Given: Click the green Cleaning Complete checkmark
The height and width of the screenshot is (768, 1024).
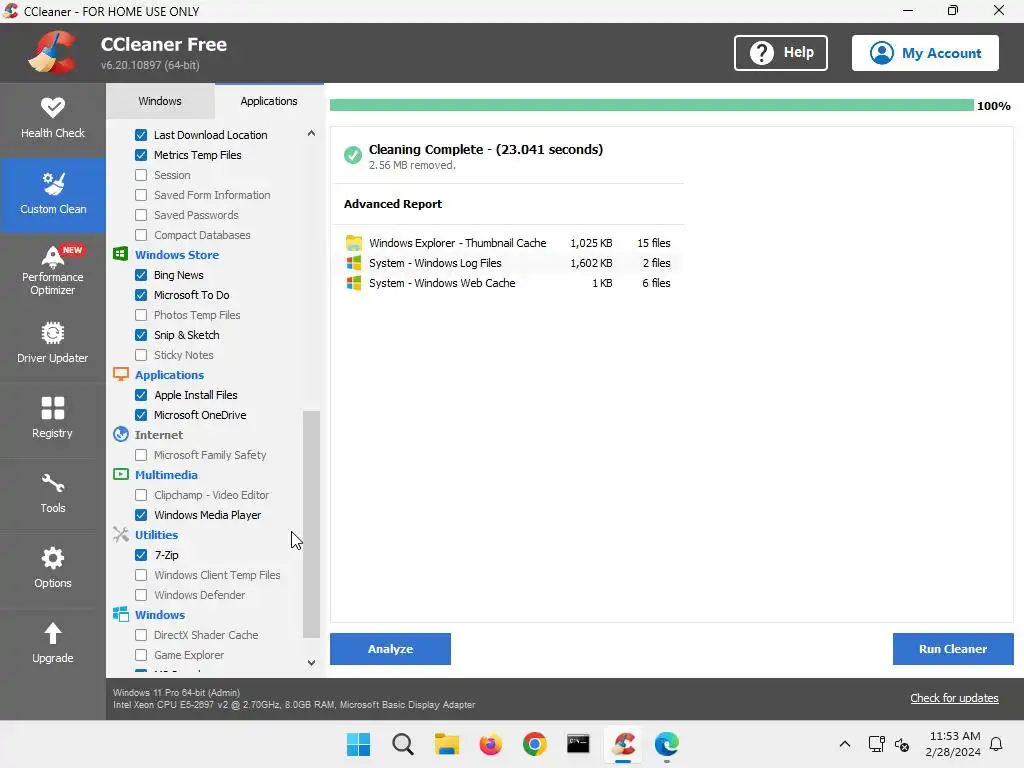Looking at the screenshot, I should (x=353, y=155).
